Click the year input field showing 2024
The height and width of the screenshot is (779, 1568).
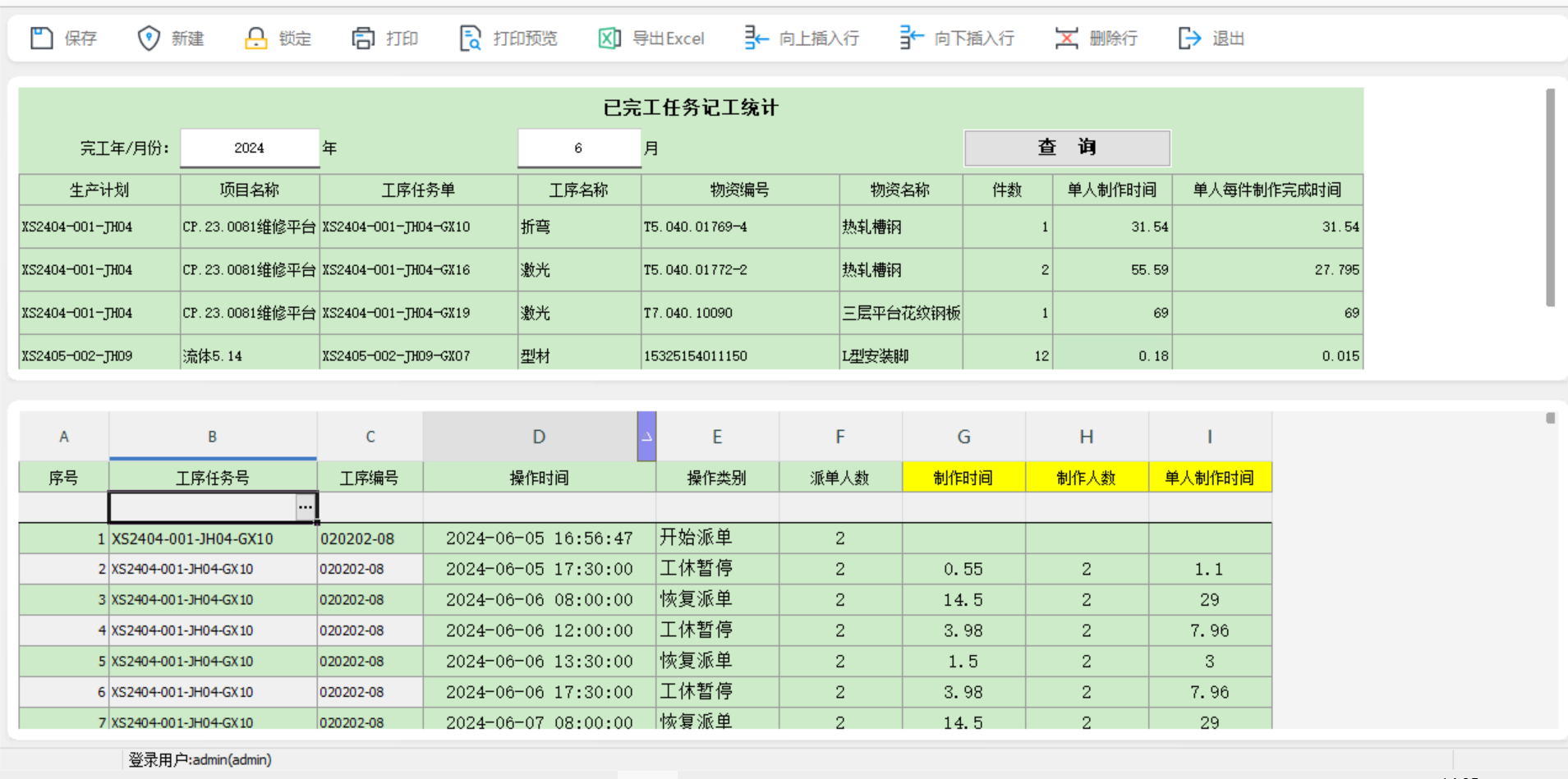(250, 149)
